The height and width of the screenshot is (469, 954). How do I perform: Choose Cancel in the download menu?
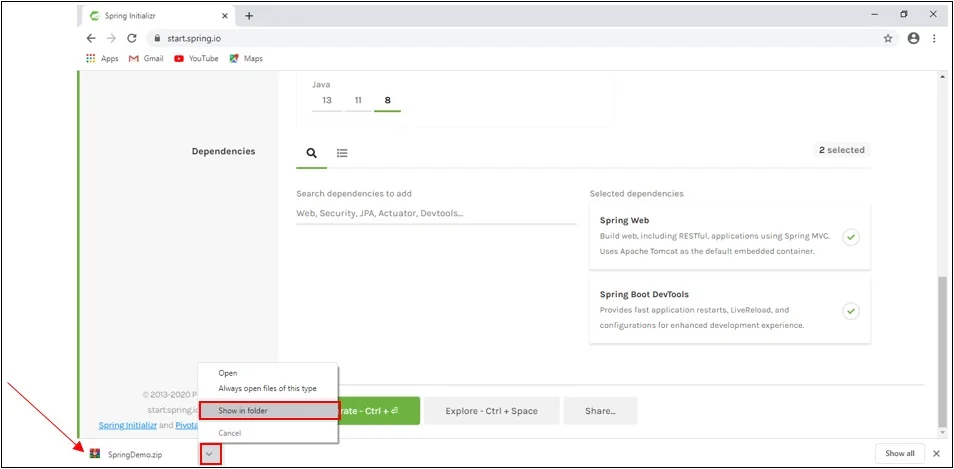268,433
